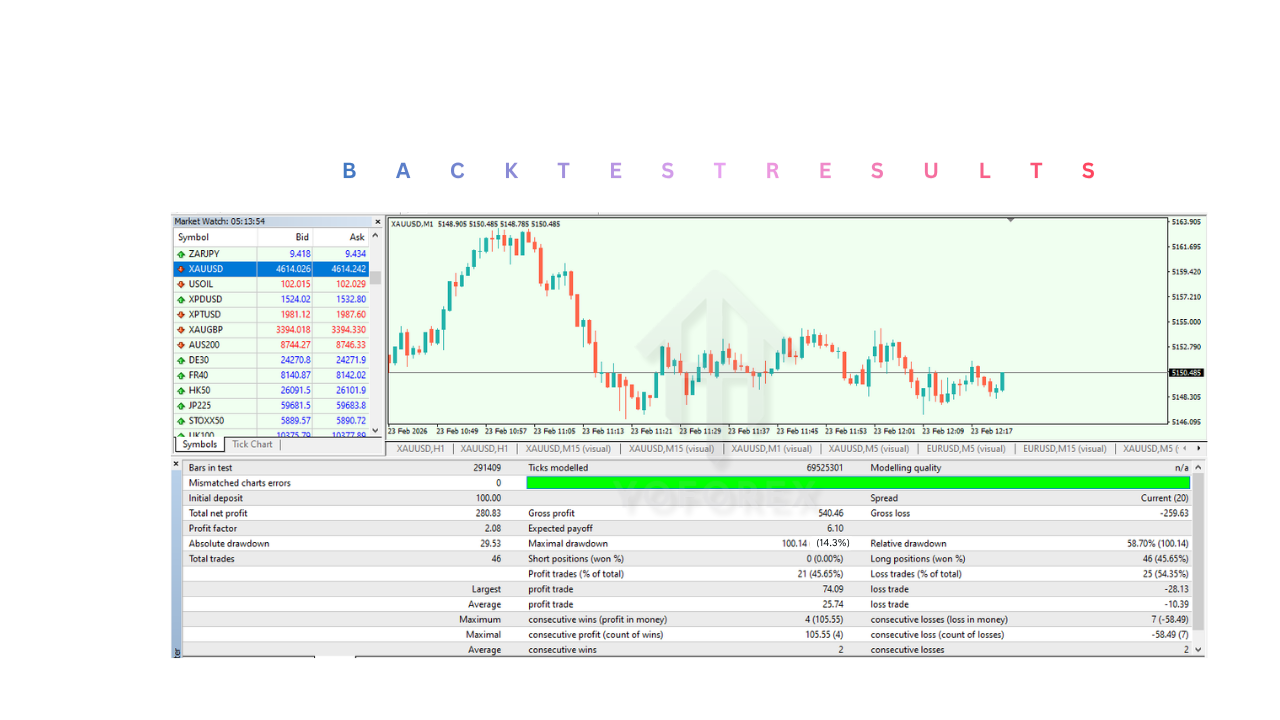
Task: Click the Ticks modelled value 69525301
Action: [x=824, y=468]
